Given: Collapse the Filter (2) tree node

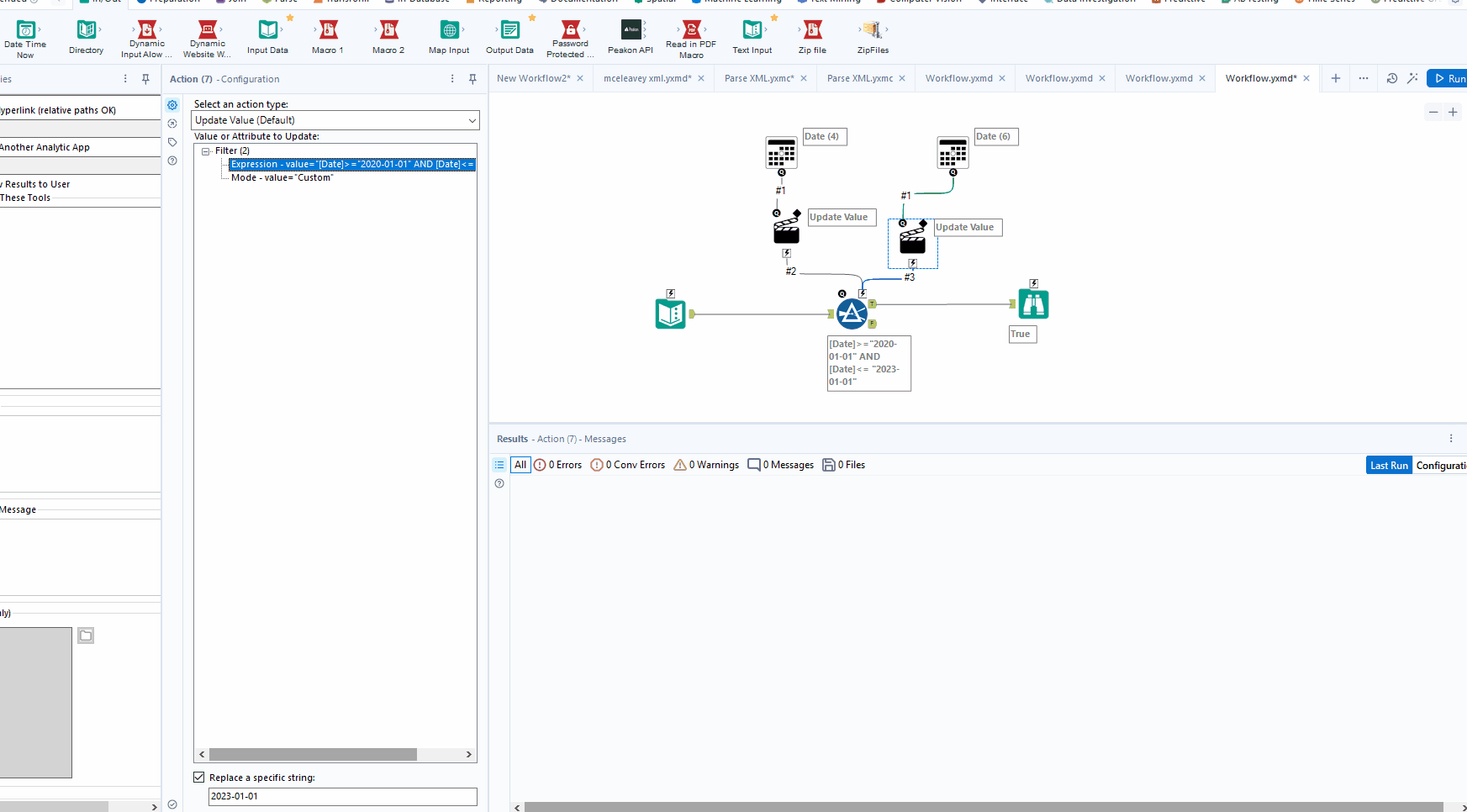Looking at the screenshot, I should [x=206, y=151].
